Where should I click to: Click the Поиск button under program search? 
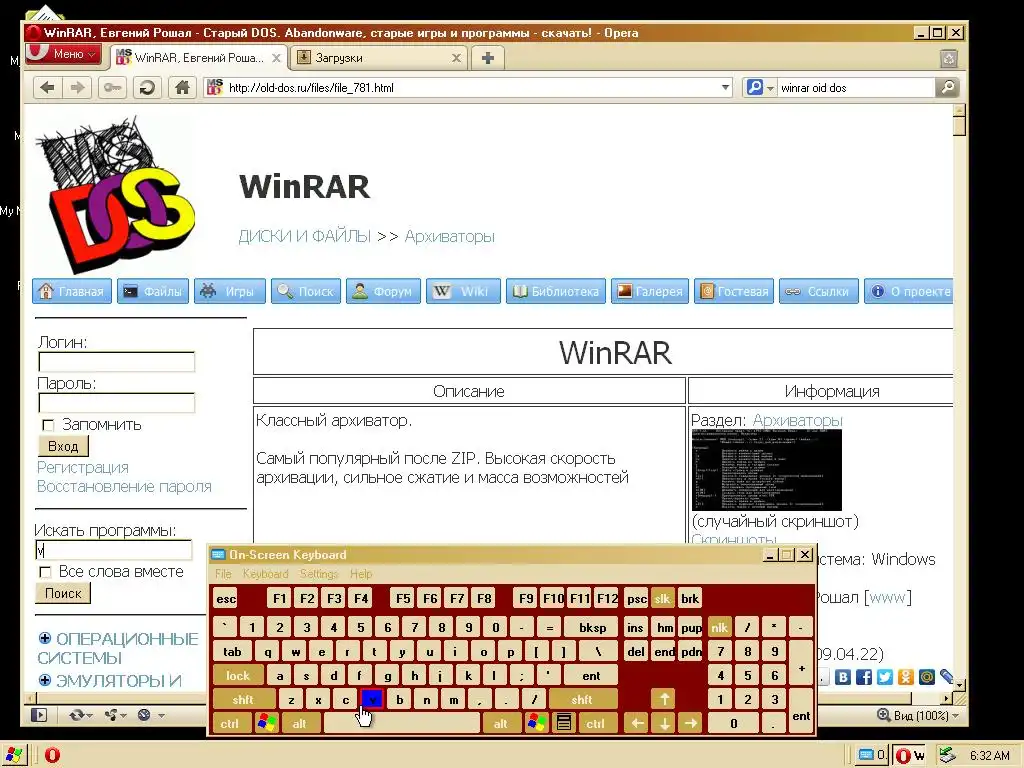tap(63, 594)
